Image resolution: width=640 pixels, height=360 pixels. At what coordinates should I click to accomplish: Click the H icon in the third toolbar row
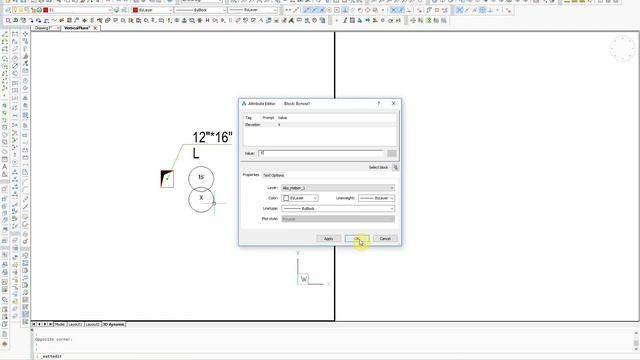click(x=207, y=20)
